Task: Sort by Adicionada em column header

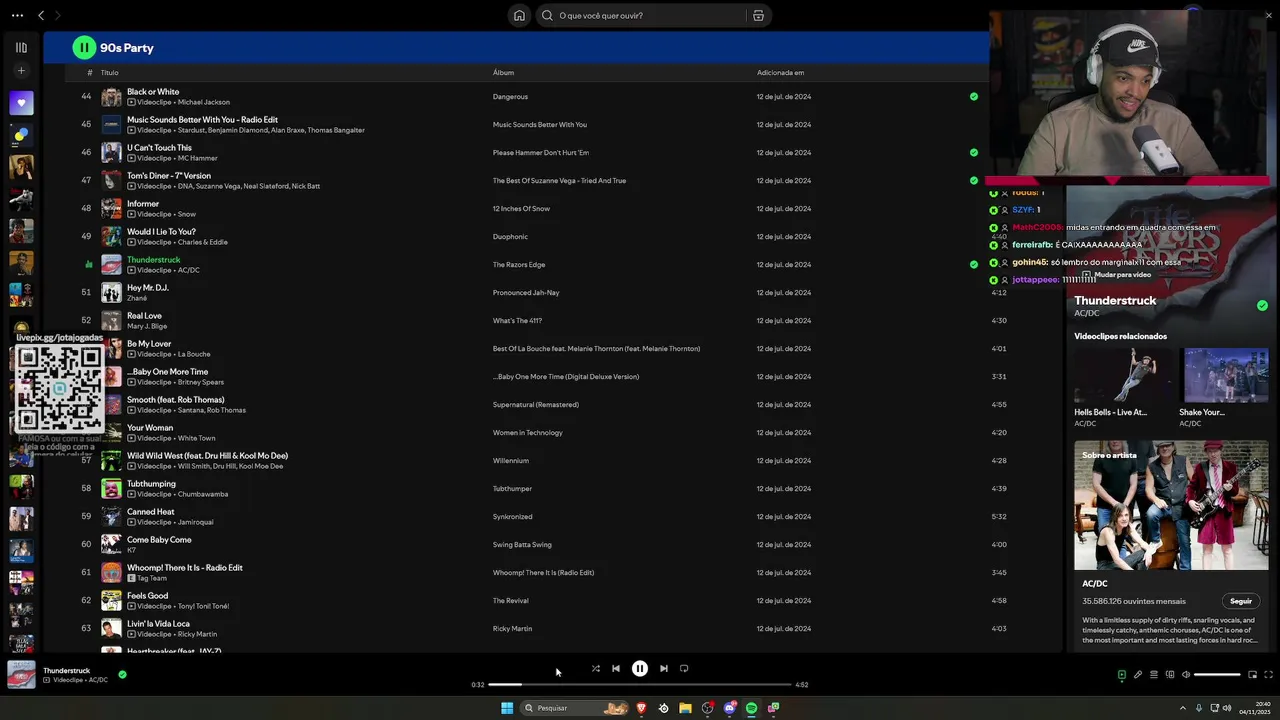Action: tap(780, 73)
